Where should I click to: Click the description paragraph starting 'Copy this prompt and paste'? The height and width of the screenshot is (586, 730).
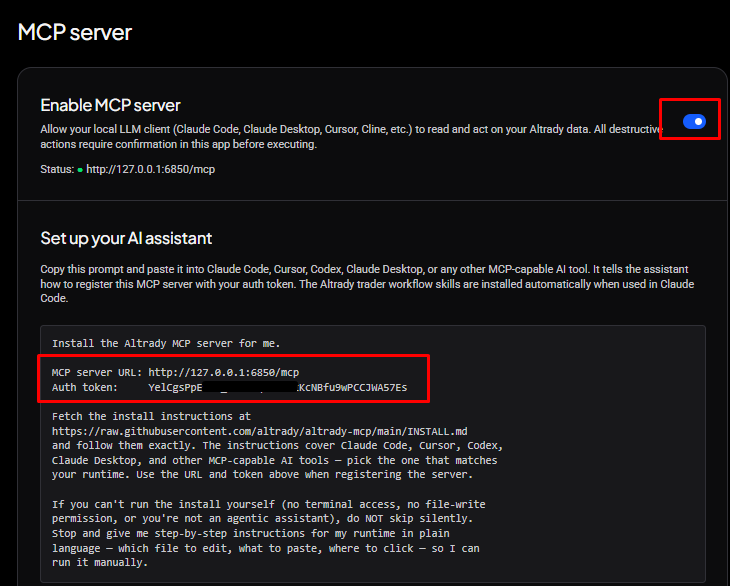tap(367, 283)
